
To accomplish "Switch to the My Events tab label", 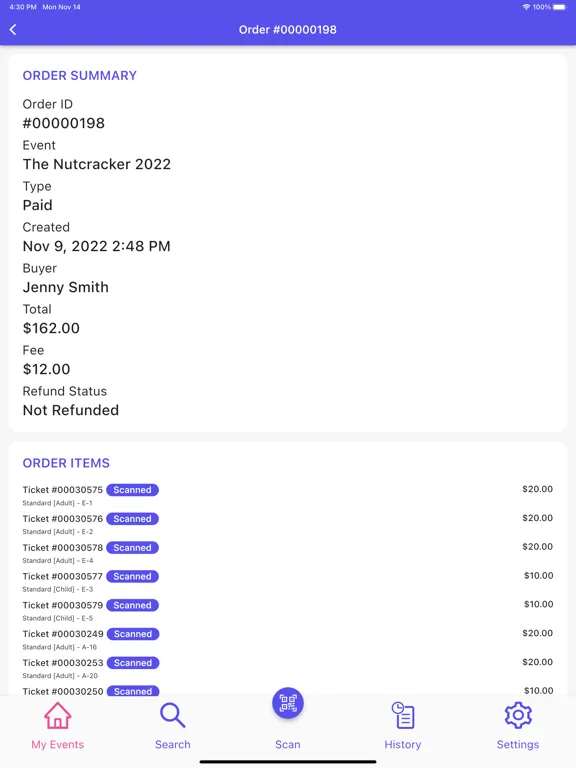I will pos(58,744).
